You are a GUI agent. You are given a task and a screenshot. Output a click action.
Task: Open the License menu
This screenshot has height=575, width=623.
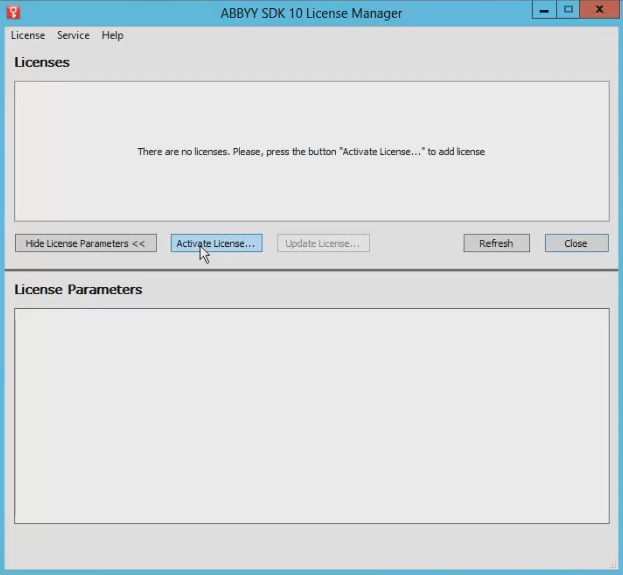(27, 35)
